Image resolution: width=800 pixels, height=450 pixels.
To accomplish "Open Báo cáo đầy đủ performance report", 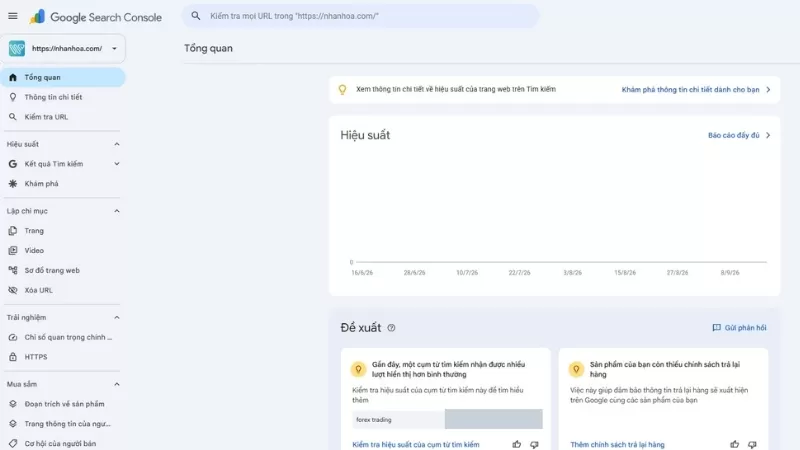I will coord(734,135).
